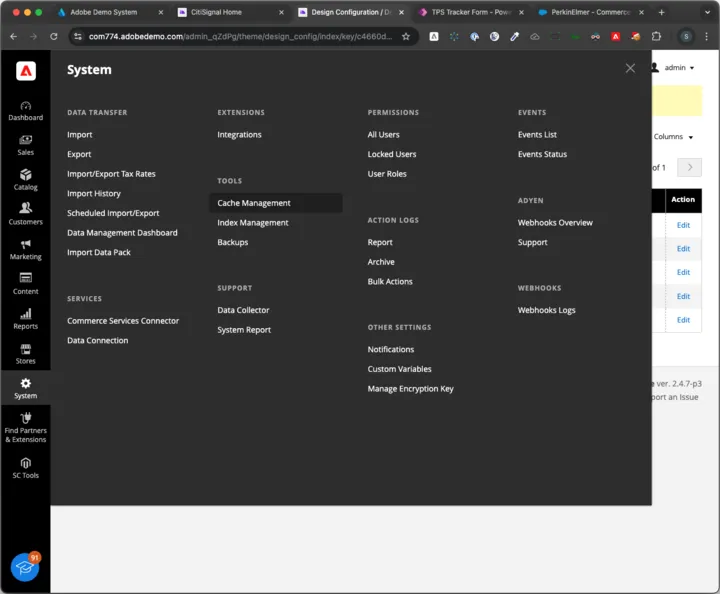This screenshot has height=594, width=720.
Task: Open Import History
Action: coord(94,194)
